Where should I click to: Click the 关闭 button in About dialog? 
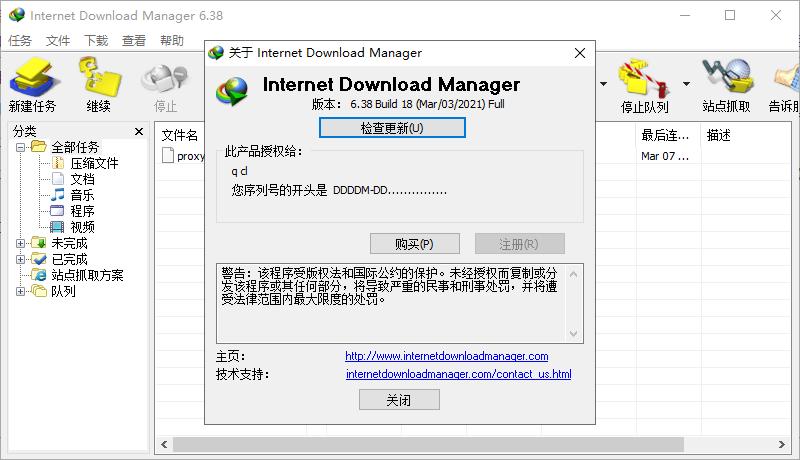[399, 400]
